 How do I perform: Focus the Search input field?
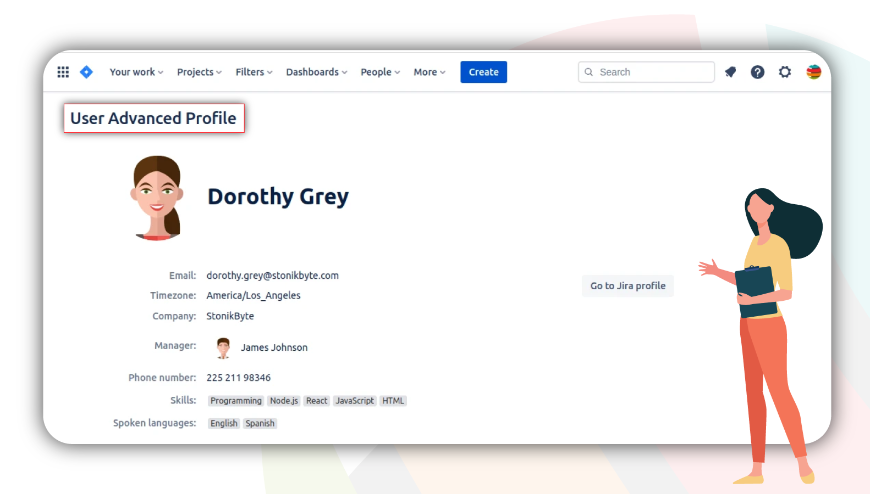[x=646, y=72]
